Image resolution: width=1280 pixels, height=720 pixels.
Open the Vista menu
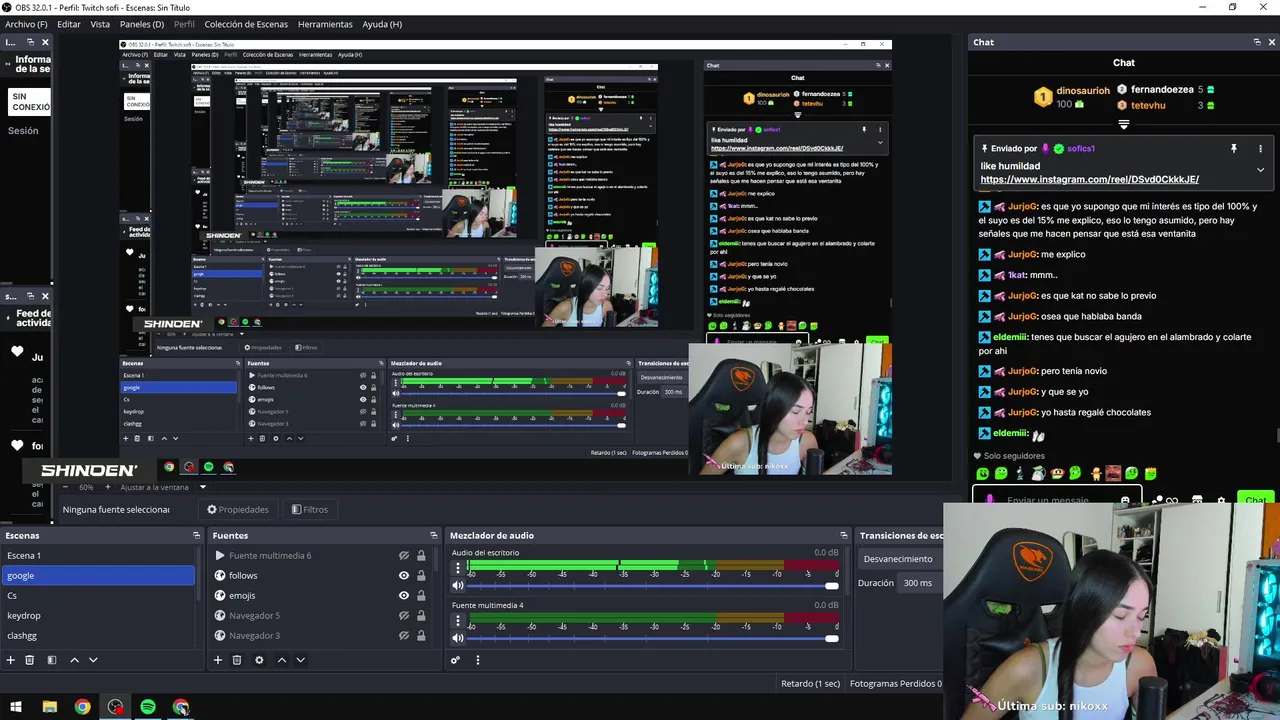pos(100,24)
